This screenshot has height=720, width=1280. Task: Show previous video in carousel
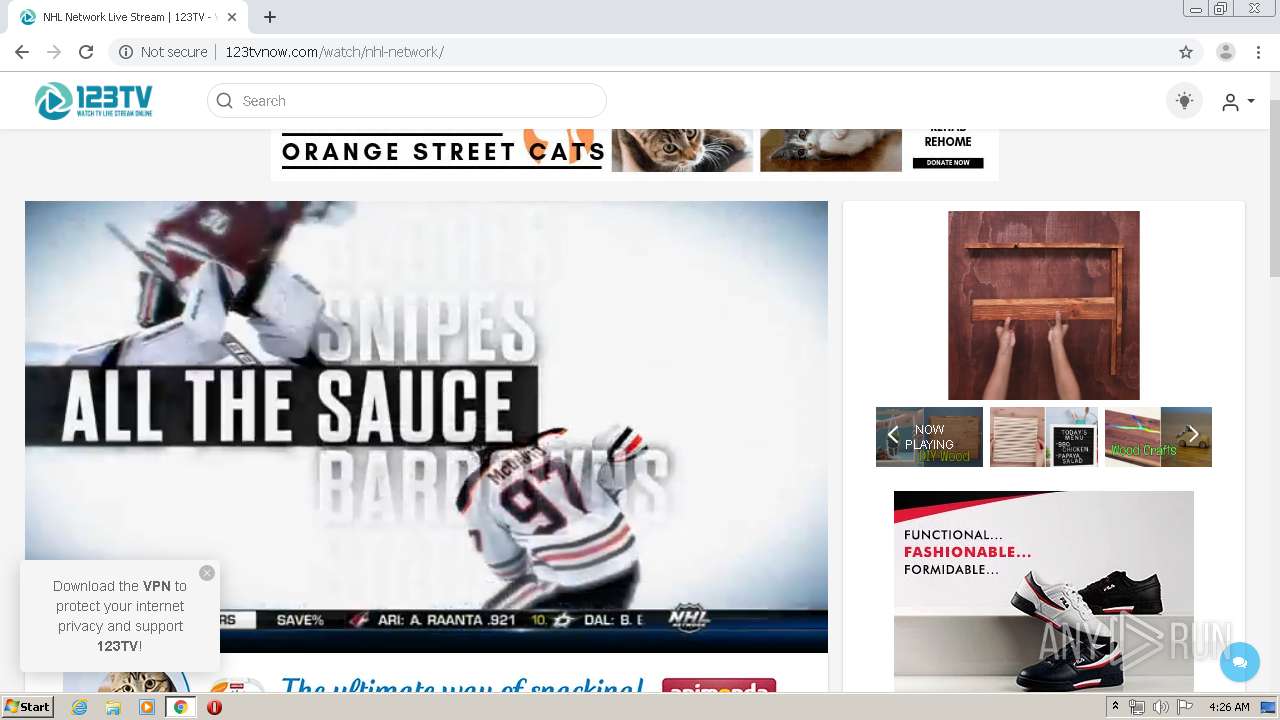pos(893,435)
